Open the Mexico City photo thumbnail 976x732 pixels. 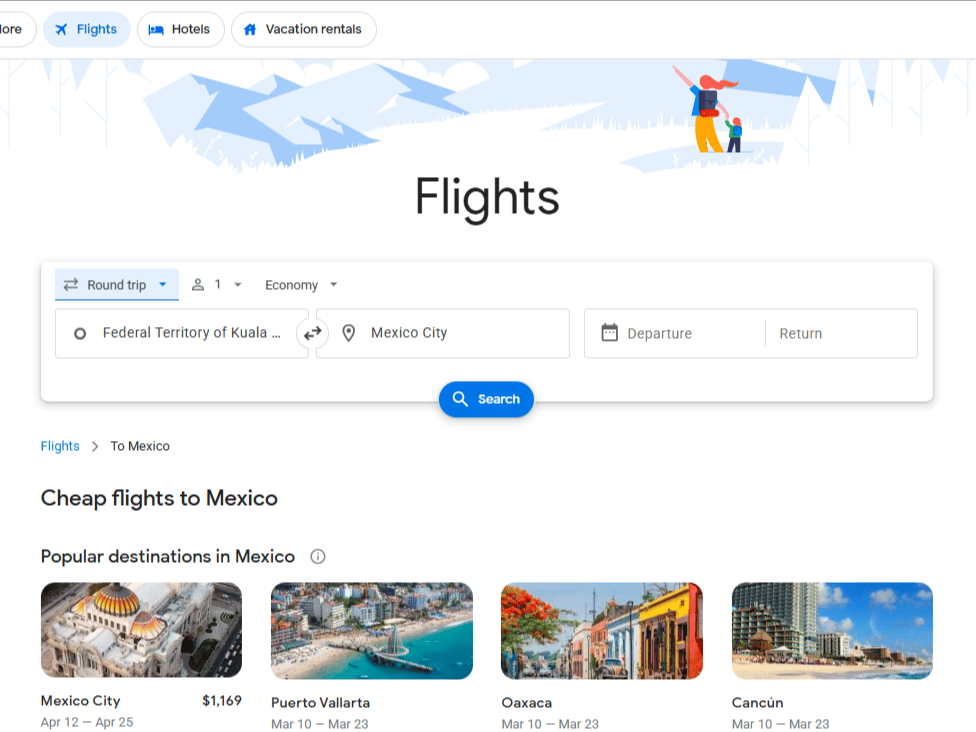pos(141,630)
